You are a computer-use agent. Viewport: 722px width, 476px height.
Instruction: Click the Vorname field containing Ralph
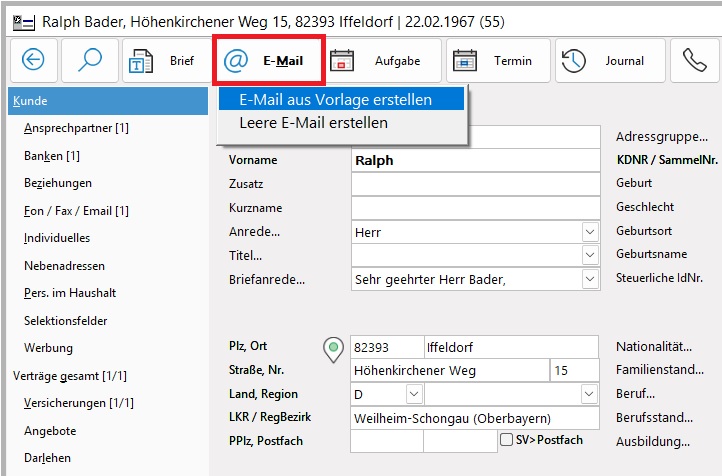475,160
